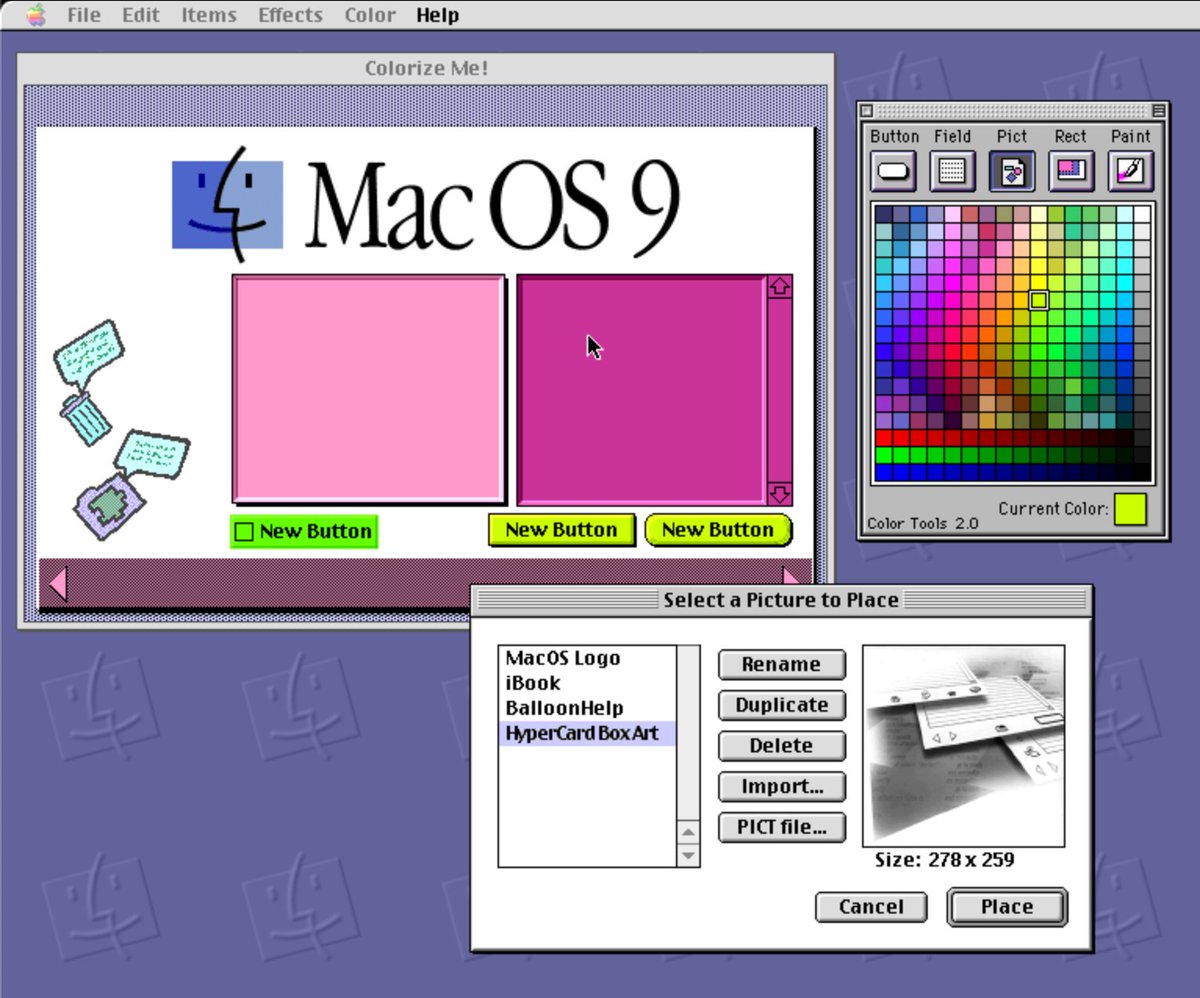The height and width of the screenshot is (998, 1200).
Task: Open the Help menu
Action: 437,15
